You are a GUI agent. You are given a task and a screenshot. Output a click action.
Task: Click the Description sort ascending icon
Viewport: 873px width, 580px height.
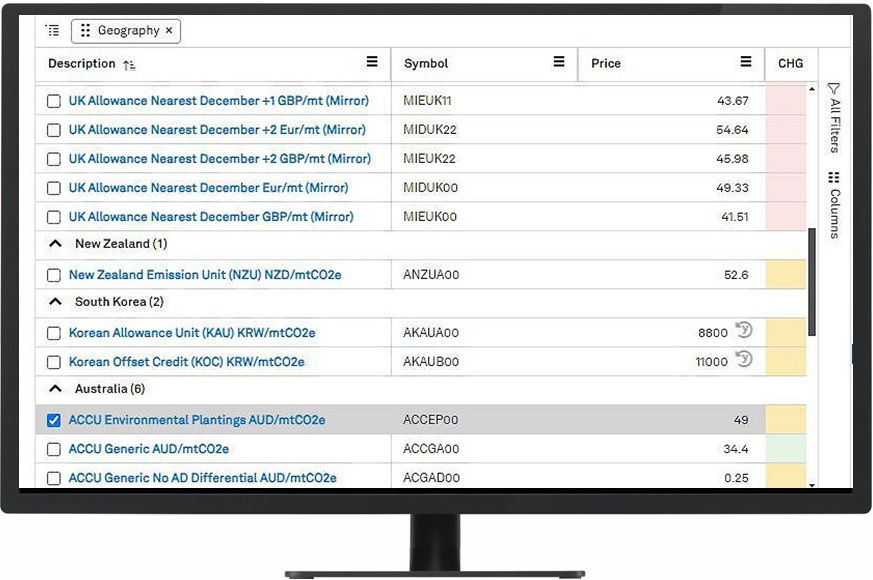coord(129,65)
